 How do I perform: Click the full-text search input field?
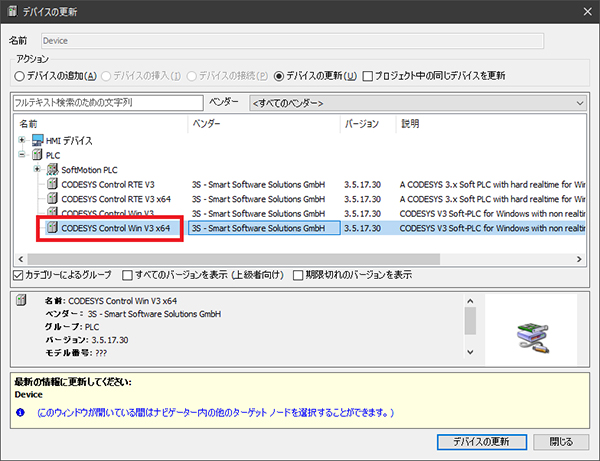coord(108,103)
